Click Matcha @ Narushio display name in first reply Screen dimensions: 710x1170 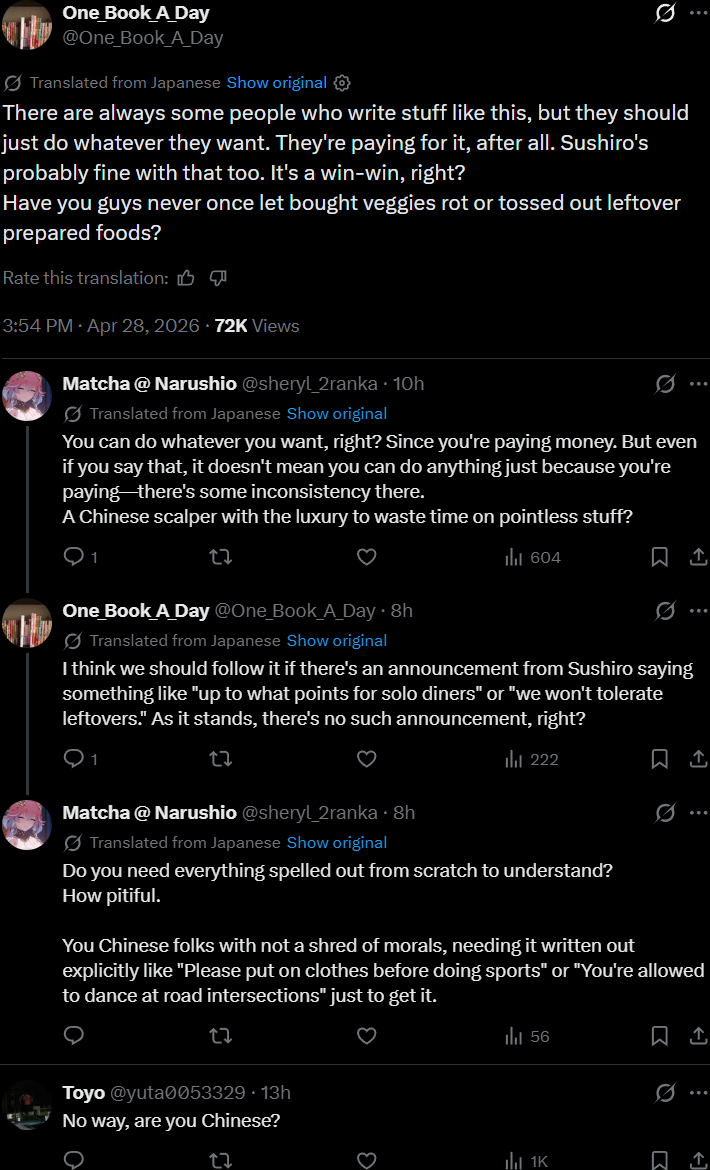tap(150, 384)
